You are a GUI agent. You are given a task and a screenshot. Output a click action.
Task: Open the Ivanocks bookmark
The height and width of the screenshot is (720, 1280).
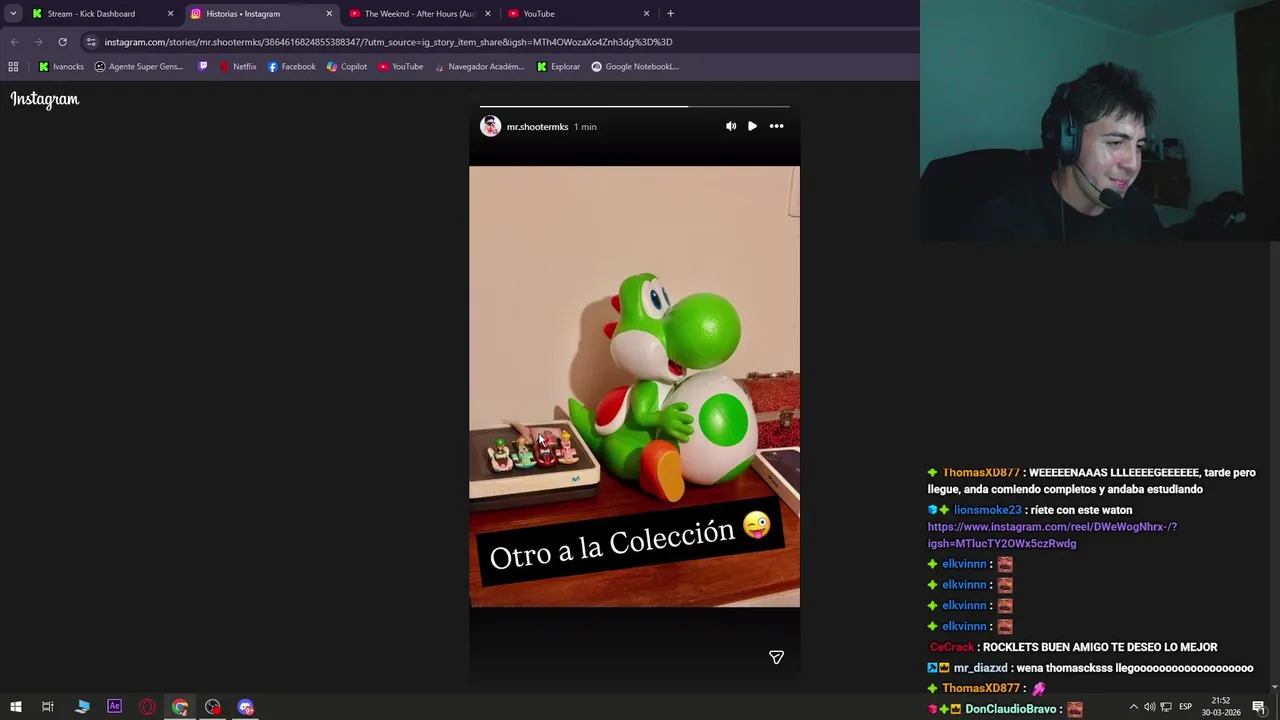pos(61,67)
